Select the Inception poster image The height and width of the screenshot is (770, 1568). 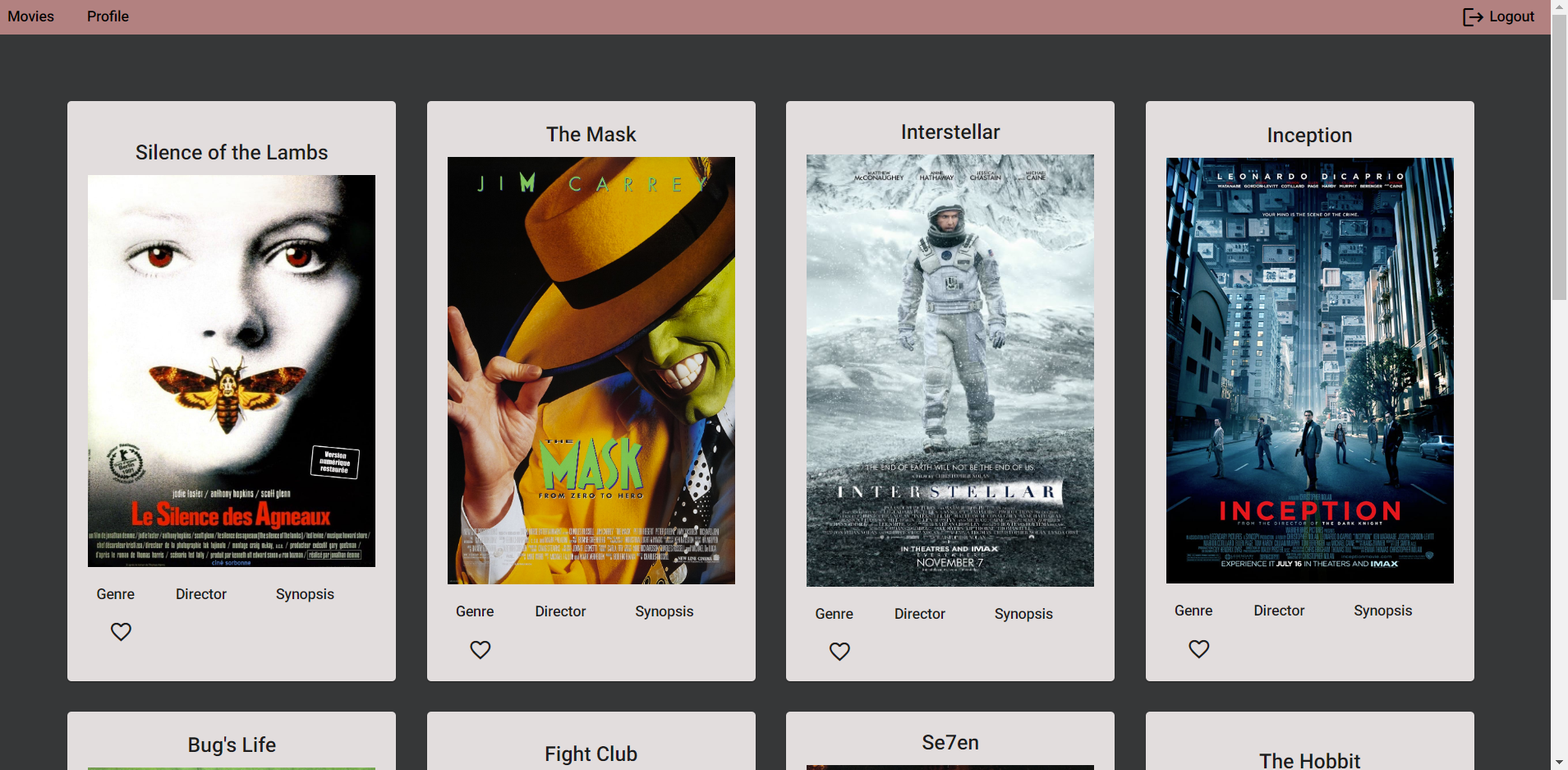(x=1310, y=371)
